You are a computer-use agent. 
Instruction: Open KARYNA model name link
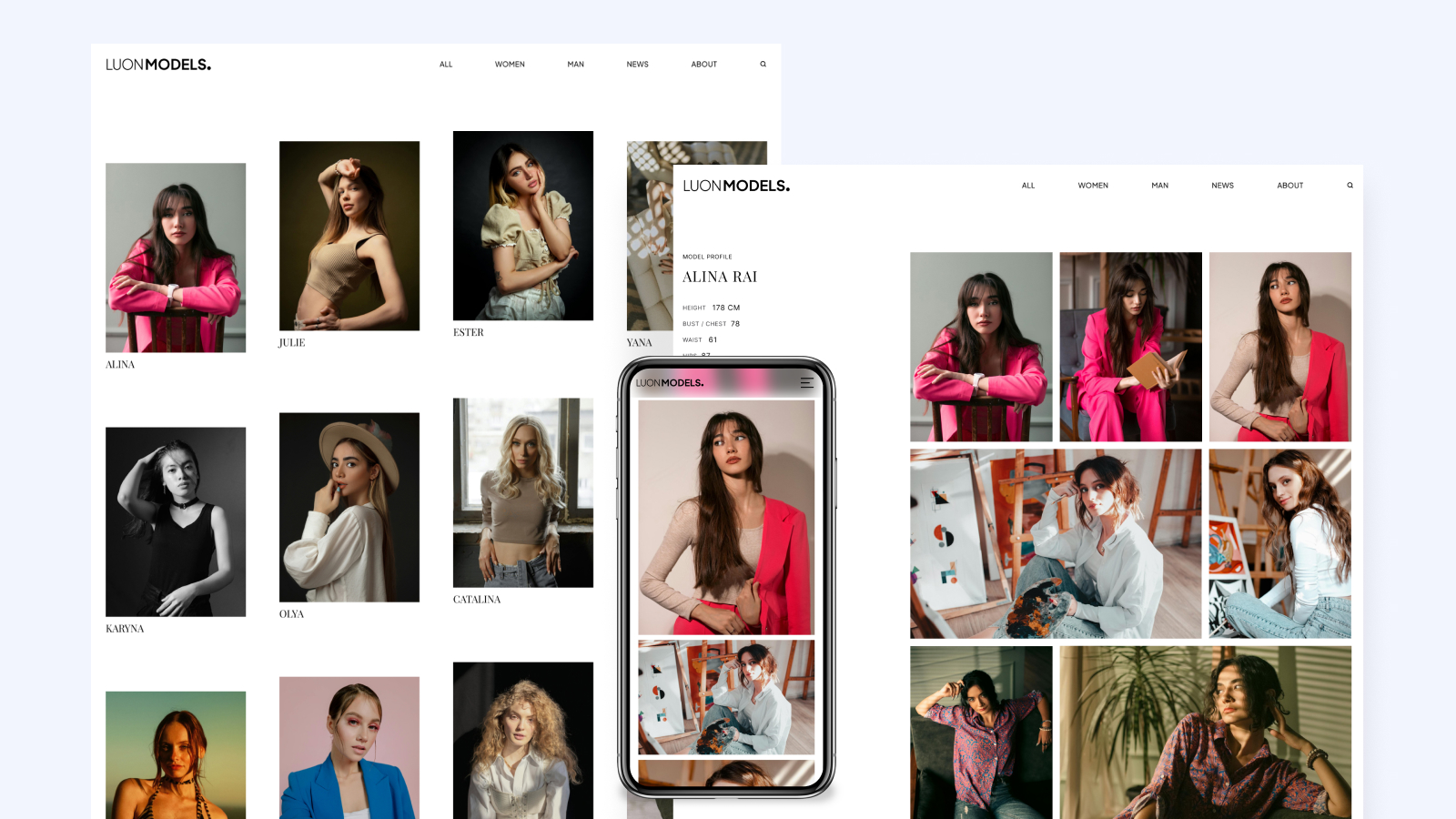125,629
